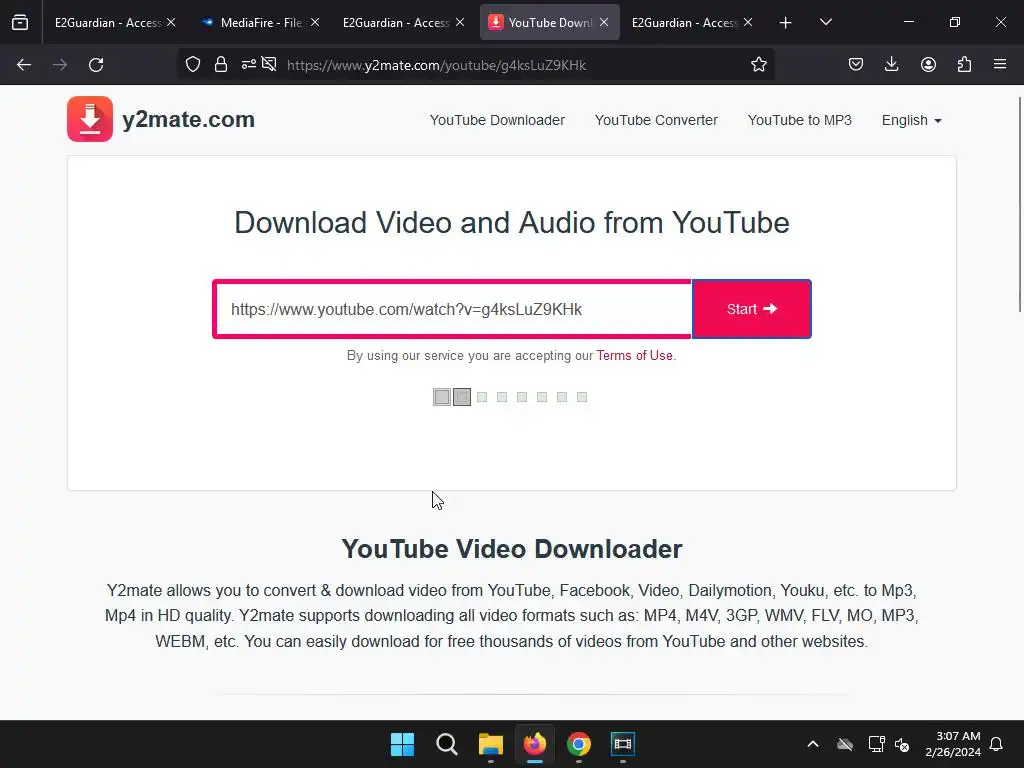
Task: Show hidden icons in the system tray
Action: coord(813,744)
